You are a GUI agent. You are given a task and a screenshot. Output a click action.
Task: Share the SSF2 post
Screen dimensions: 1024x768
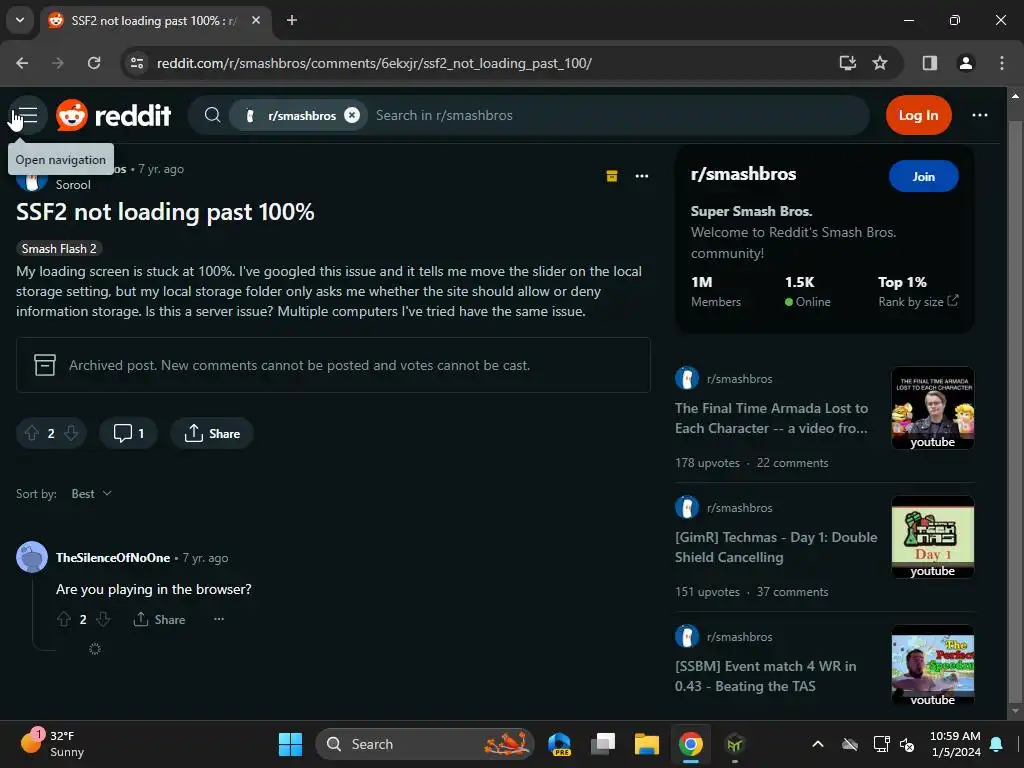click(x=212, y=433)
